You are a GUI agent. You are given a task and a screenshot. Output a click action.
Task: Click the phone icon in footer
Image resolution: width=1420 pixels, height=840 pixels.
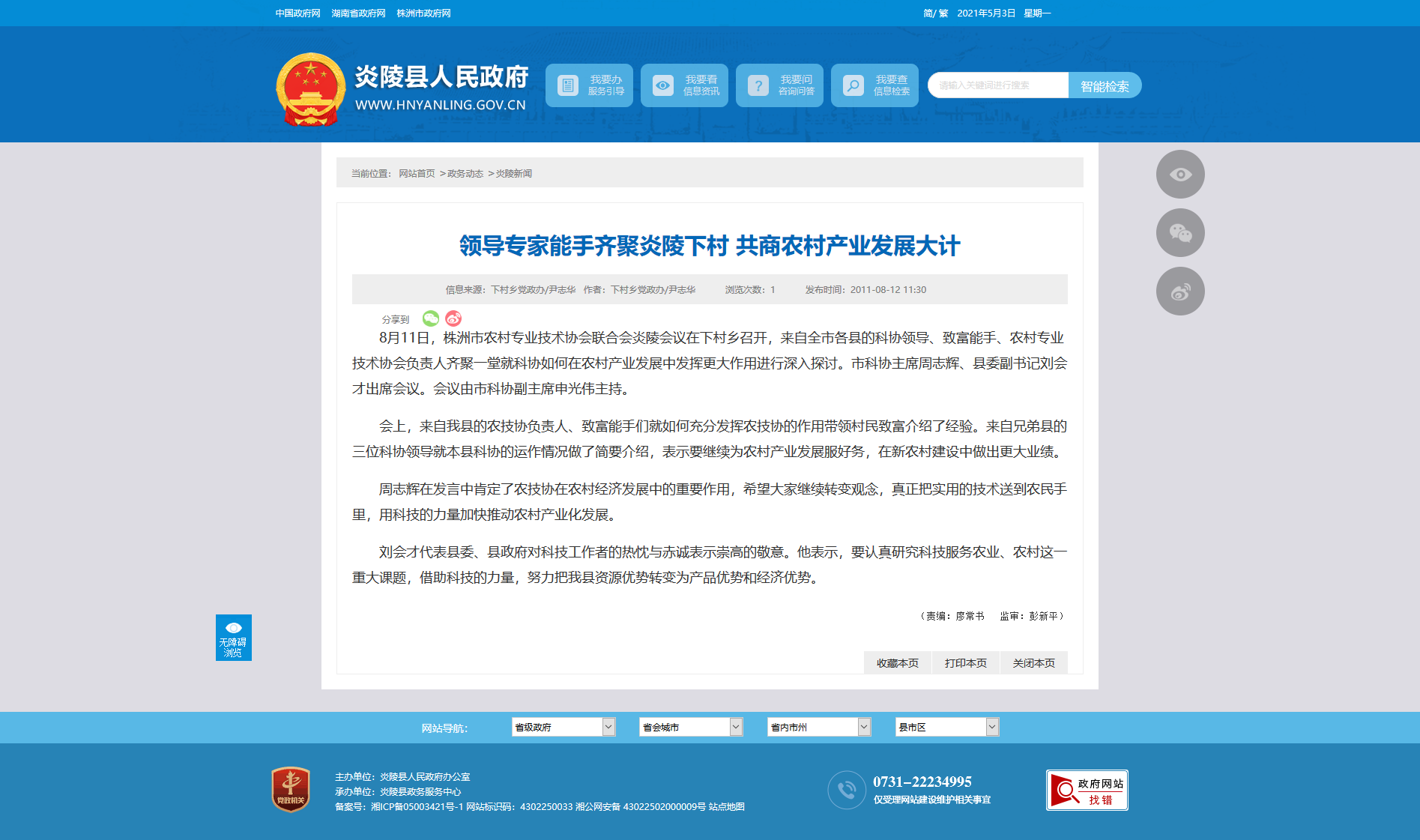847,790
